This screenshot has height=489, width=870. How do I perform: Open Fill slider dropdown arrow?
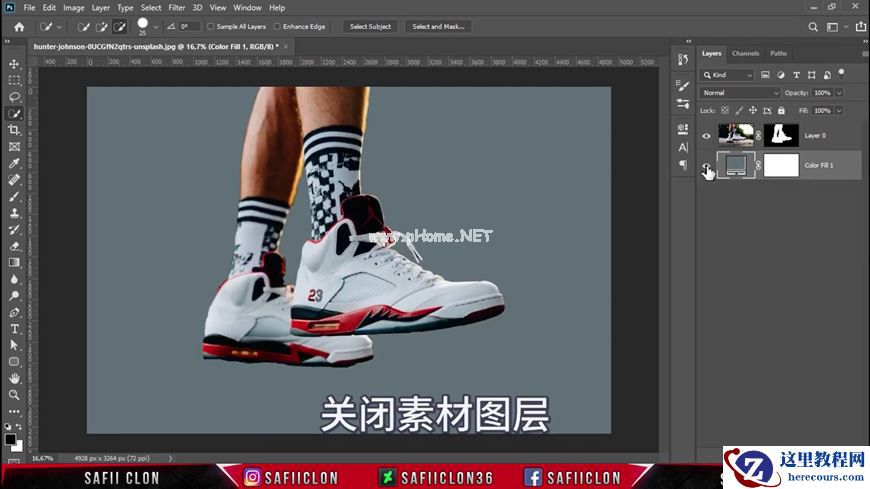pos(839,110)
